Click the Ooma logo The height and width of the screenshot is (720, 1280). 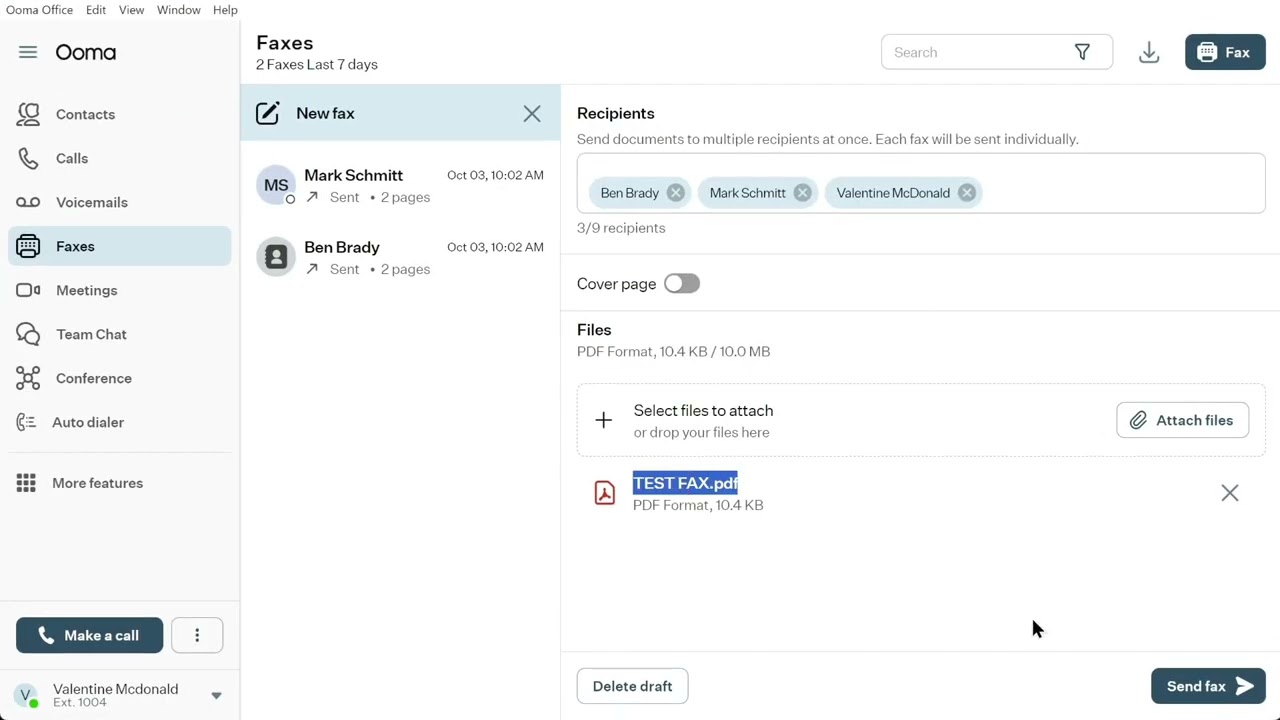pyautogui.click(x=86, y=52)
